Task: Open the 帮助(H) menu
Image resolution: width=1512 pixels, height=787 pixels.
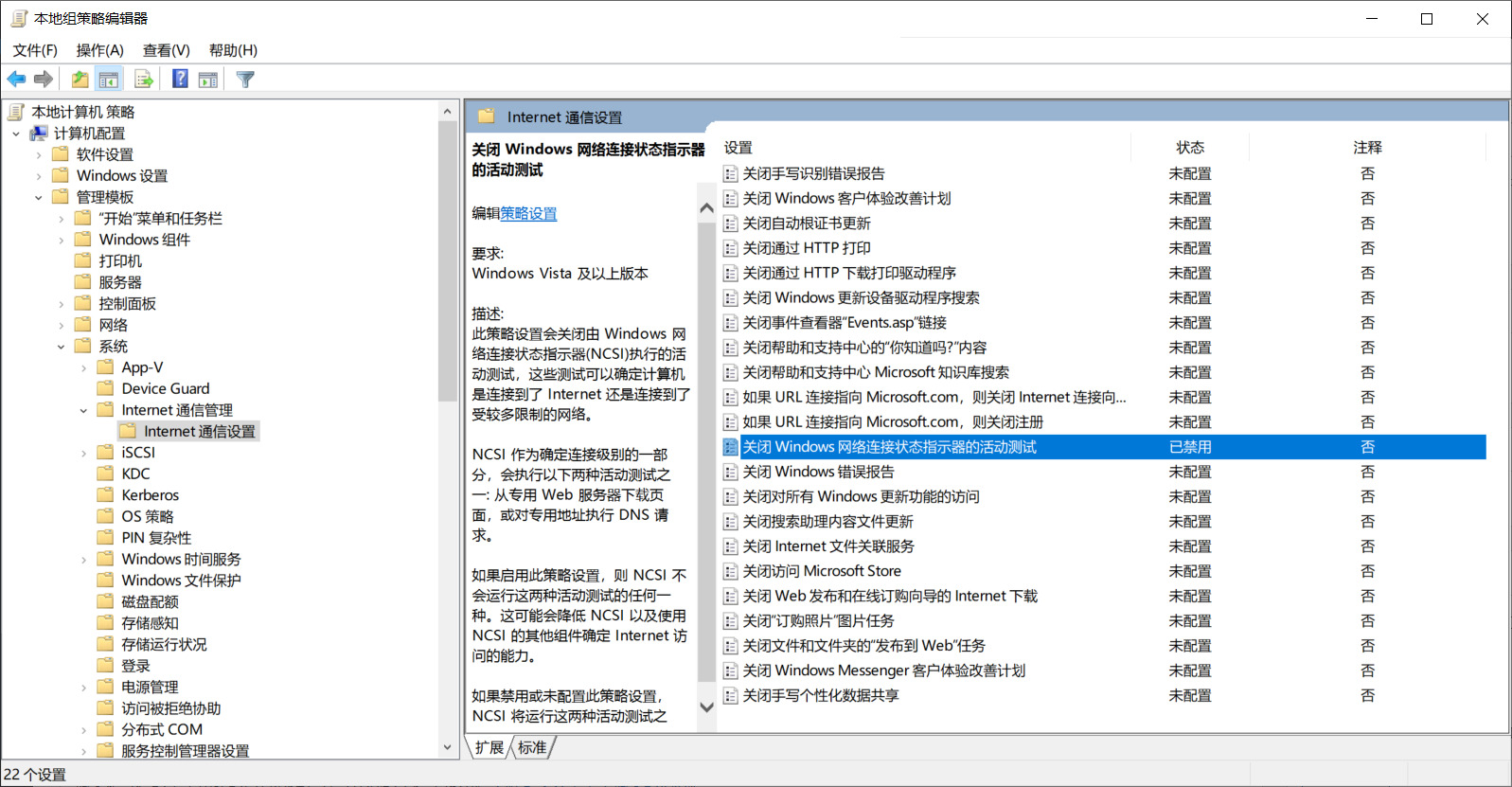Action: tap(233, 50)
